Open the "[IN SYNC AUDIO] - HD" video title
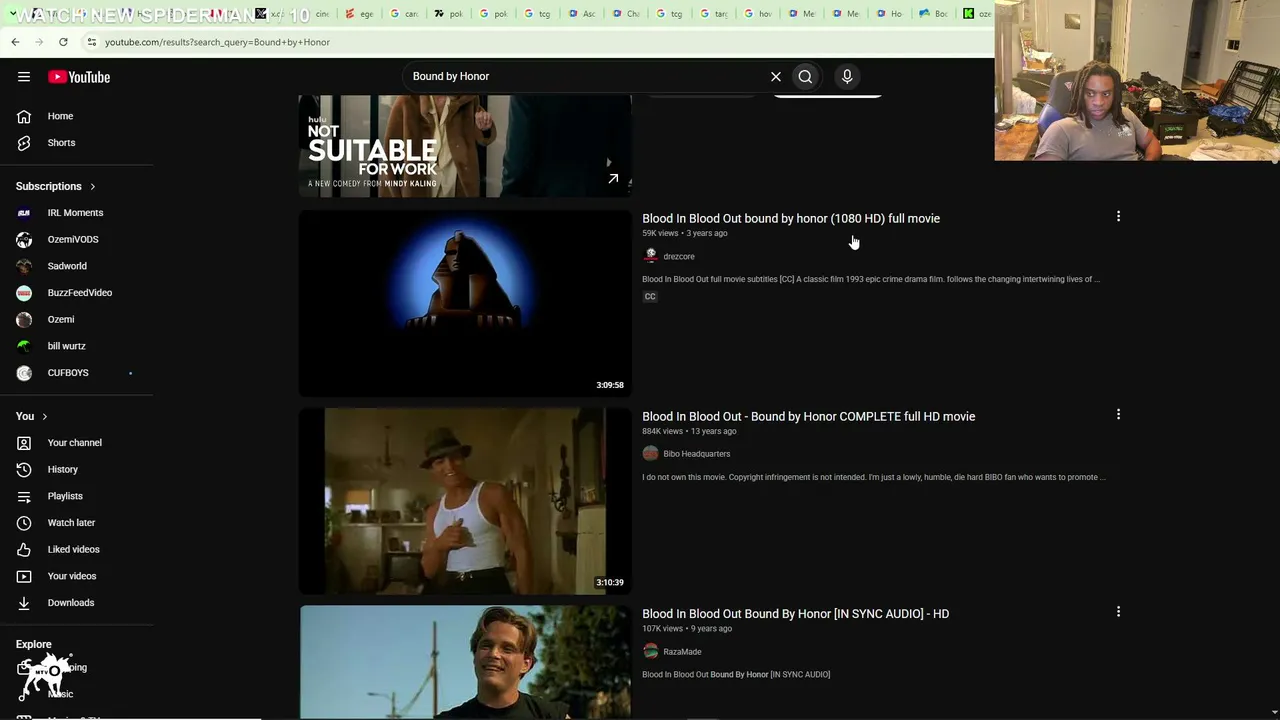1280x720 pixels. coord(795,614)
